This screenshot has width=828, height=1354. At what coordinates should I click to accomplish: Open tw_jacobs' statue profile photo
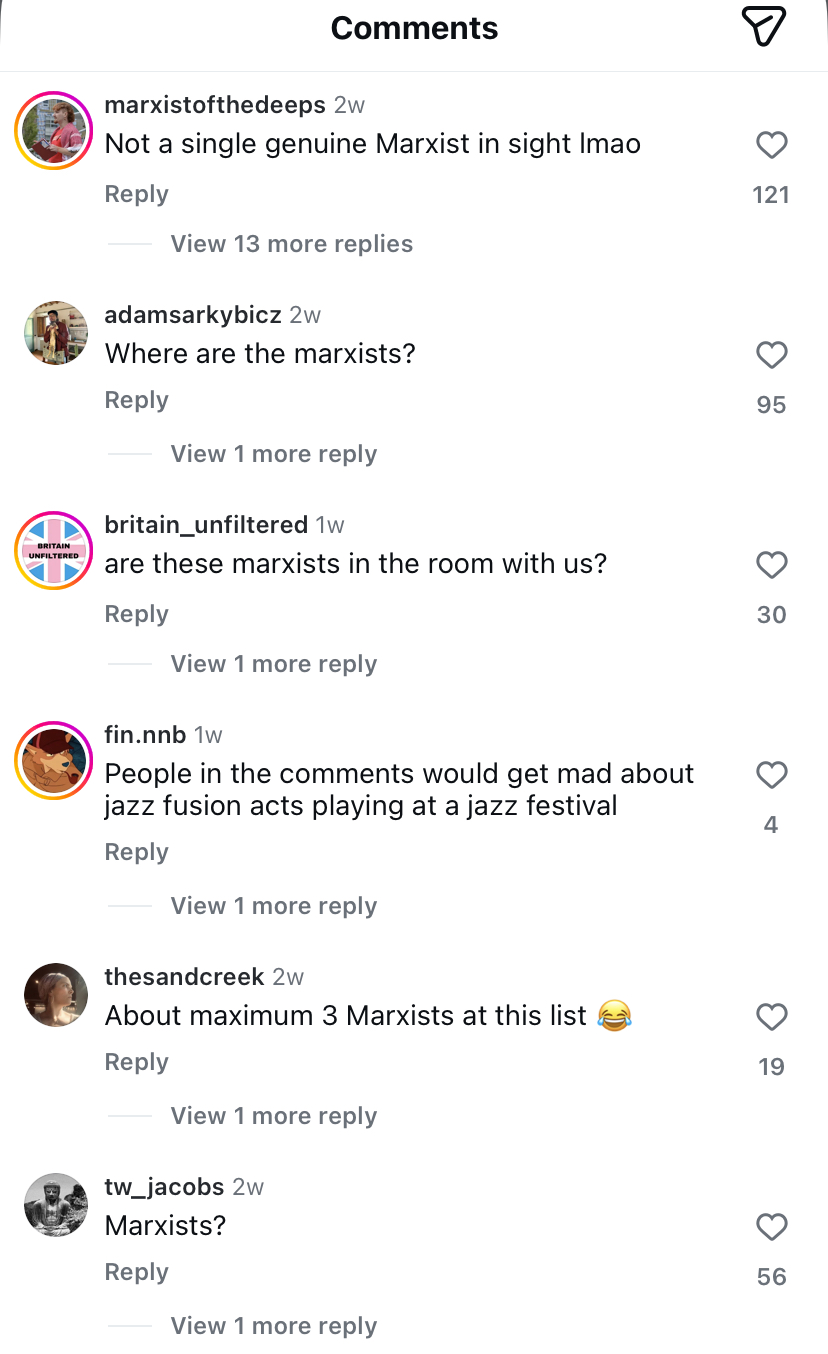[x=56, y=1205]
